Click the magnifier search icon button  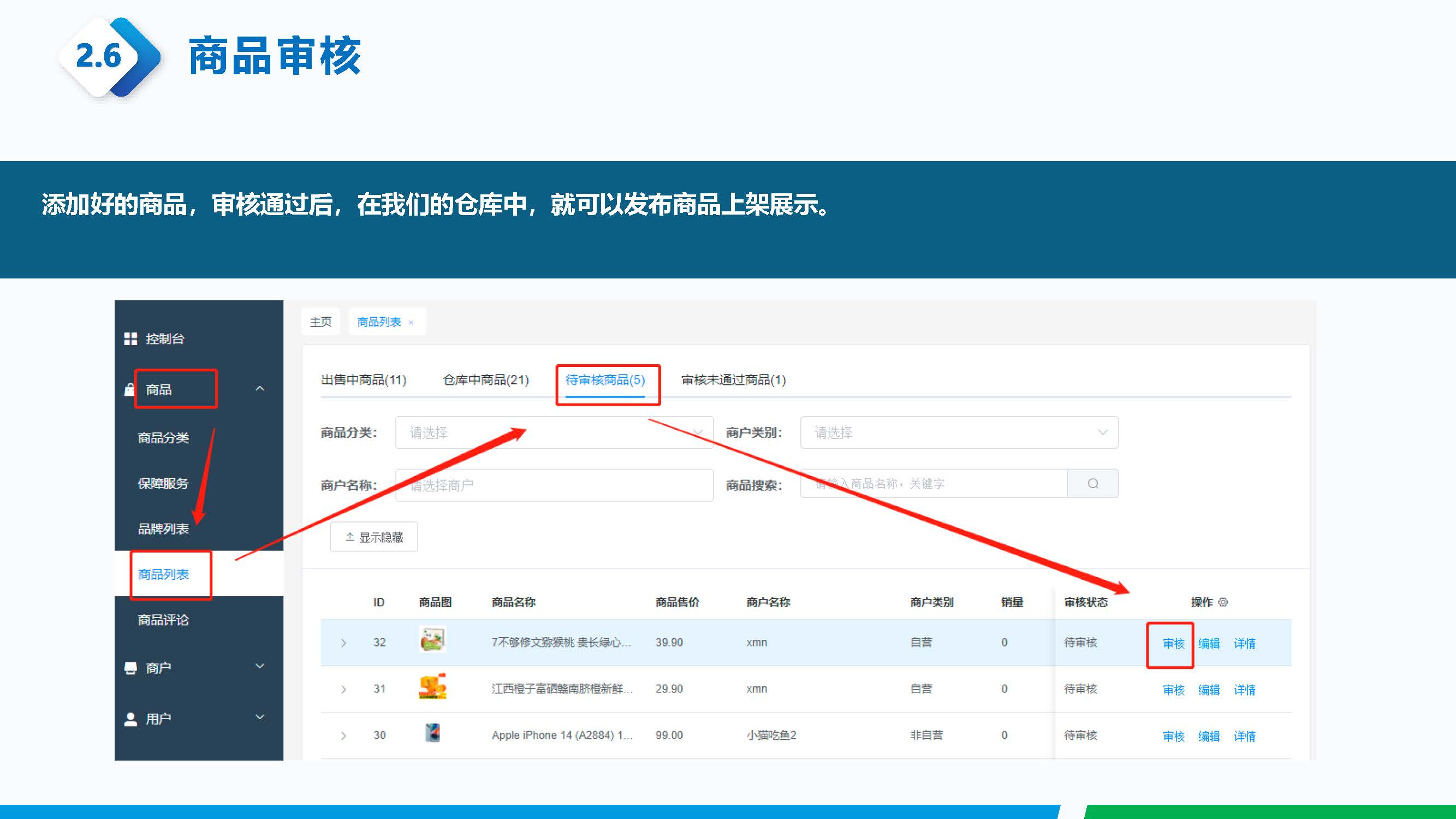pos(1092,484)
